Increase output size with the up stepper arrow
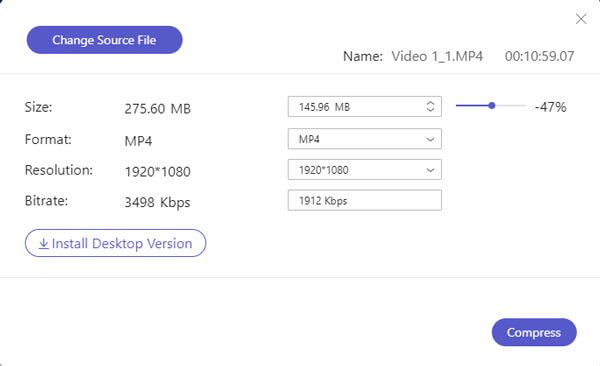Image resolution: width=600 pixels, height=366 pixels. pos(430,103)
